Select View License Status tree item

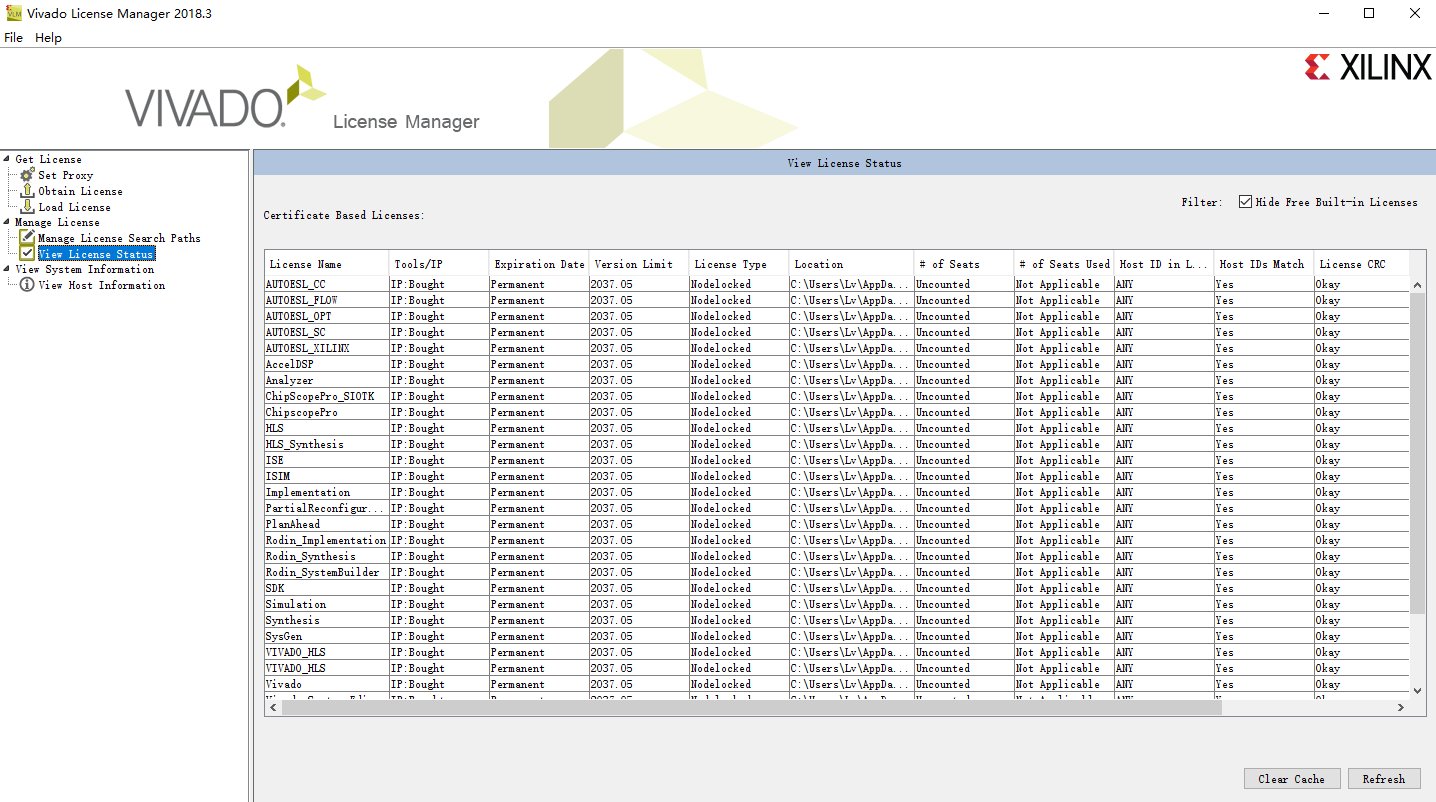coord(96,254)
